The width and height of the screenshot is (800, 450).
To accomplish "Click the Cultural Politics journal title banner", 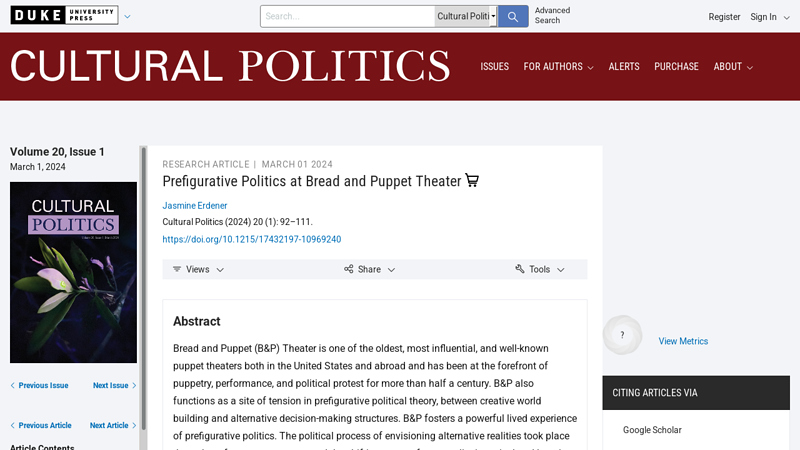I will (x=230, y=66).
